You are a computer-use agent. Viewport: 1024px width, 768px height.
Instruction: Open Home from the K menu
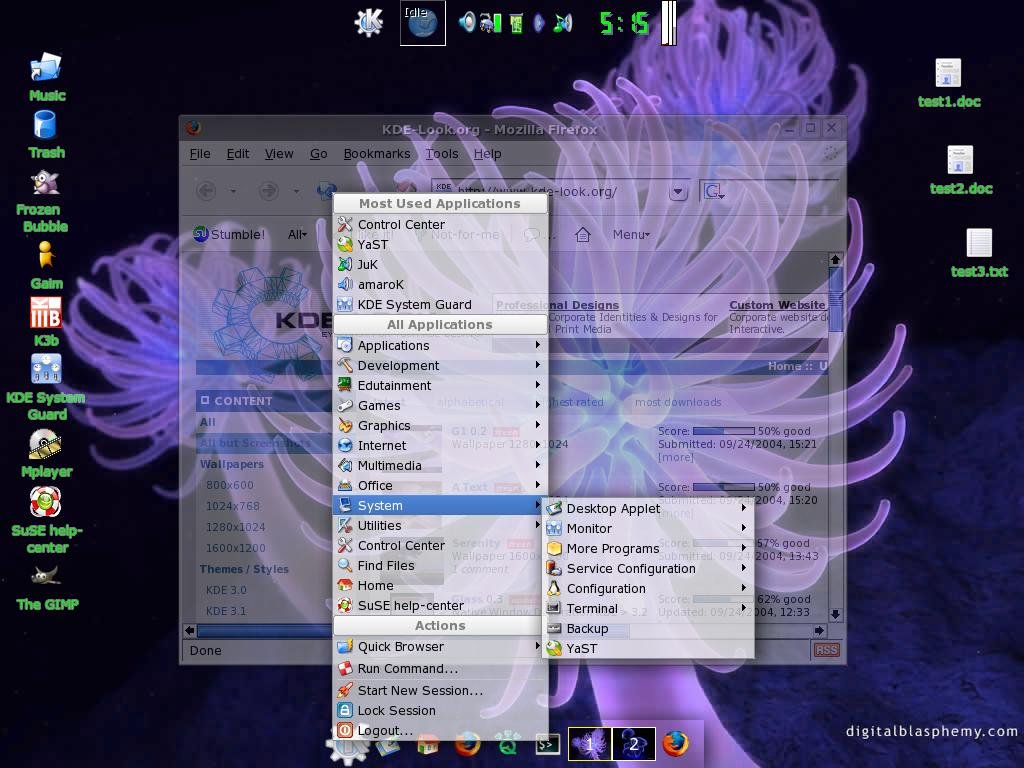coord(440,586)
